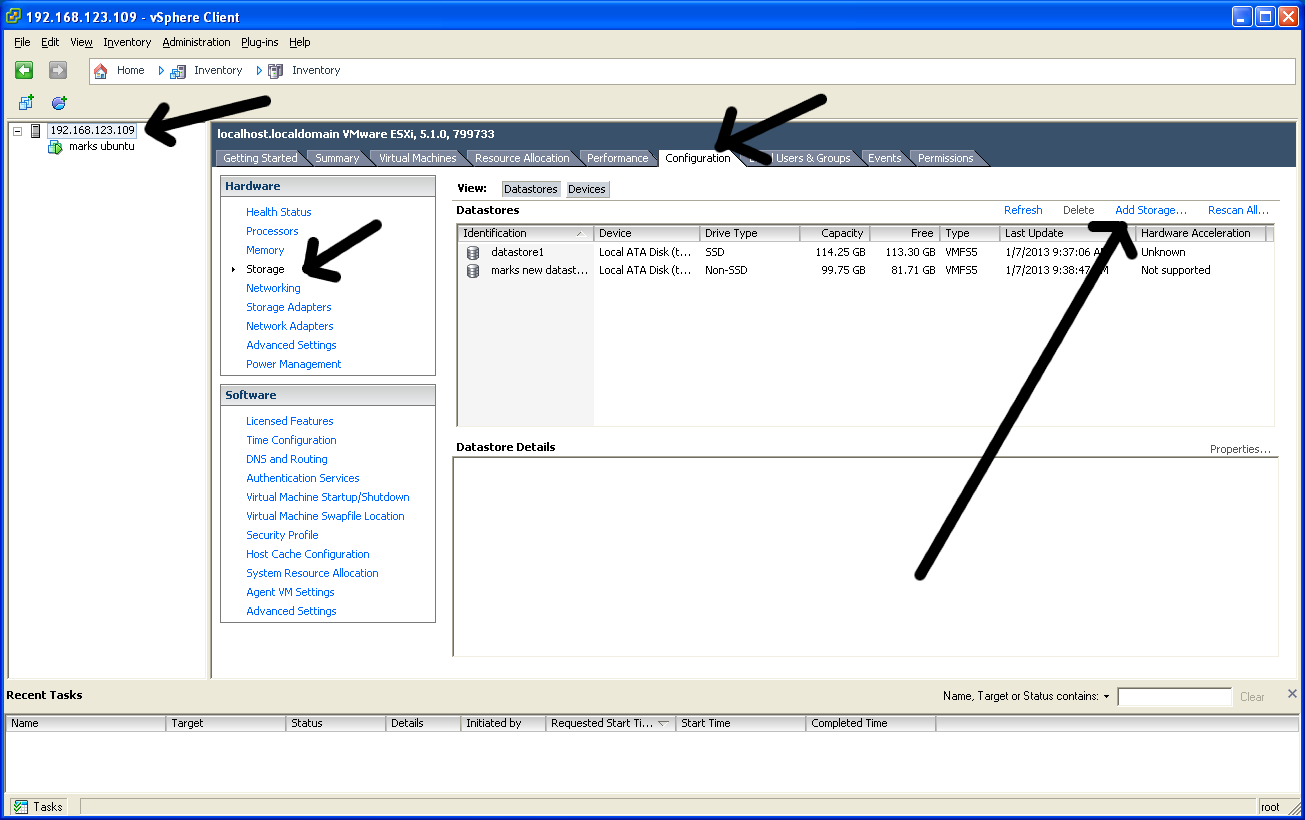Select Devices view button
Viewport: 1305px width, 820px height.
click(587, 189)
